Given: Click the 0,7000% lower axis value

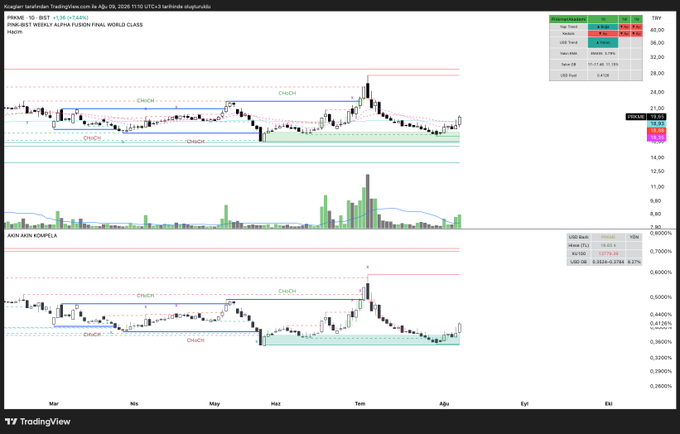Looking at the screenshot, I should point(660,251).
